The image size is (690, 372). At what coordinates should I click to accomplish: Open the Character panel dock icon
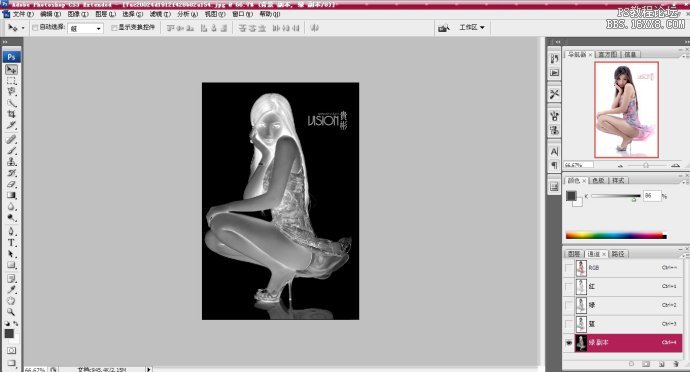click(554, 151)
